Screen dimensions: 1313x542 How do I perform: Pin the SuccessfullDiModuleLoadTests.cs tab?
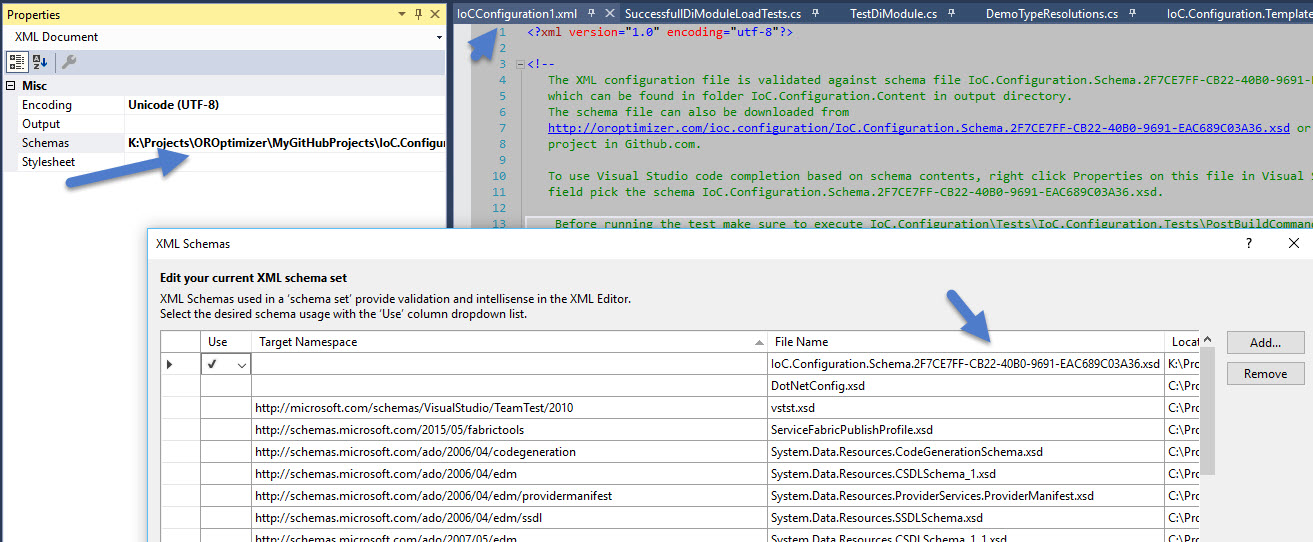coord(816,14)
